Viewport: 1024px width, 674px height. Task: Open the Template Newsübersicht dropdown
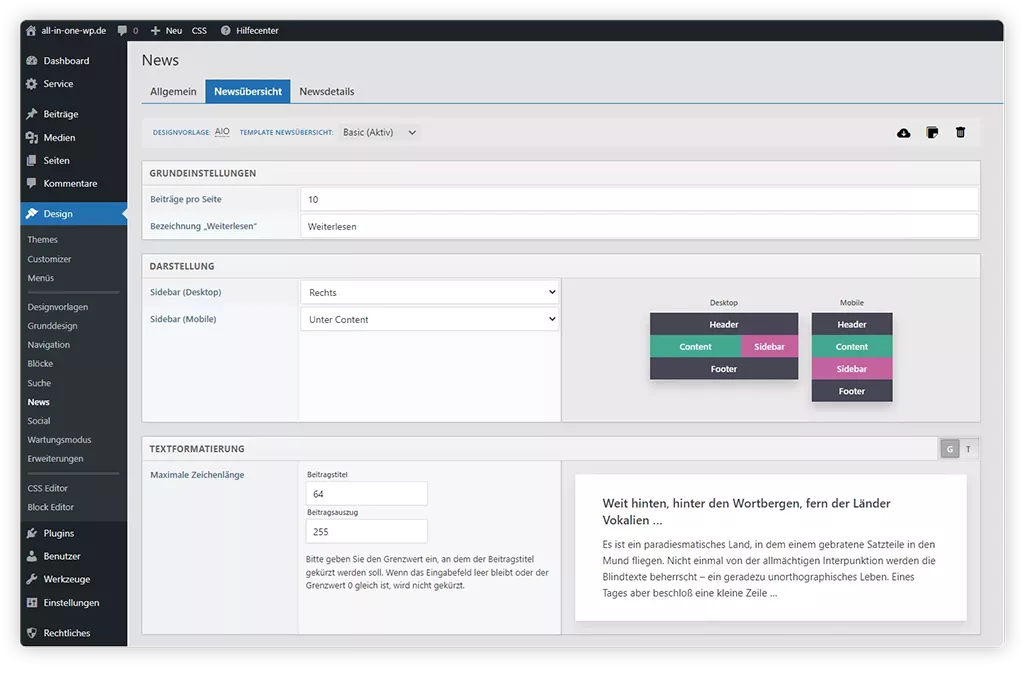pyautogui.click(x=379, y=132)
